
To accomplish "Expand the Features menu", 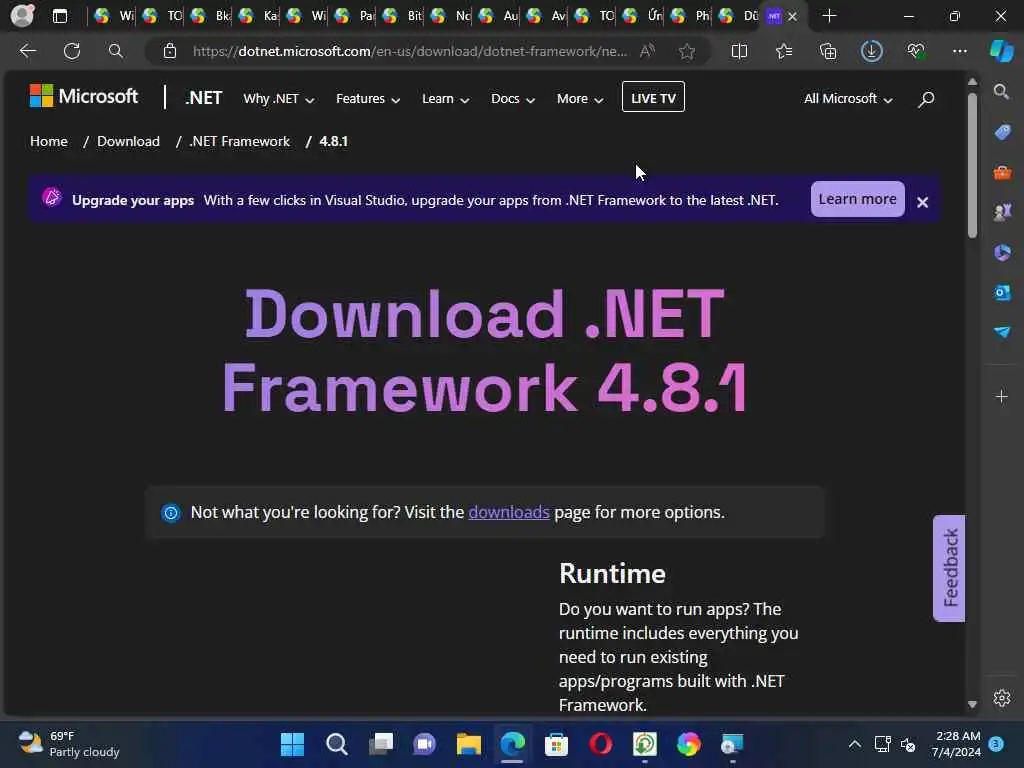I will [368, 99].
